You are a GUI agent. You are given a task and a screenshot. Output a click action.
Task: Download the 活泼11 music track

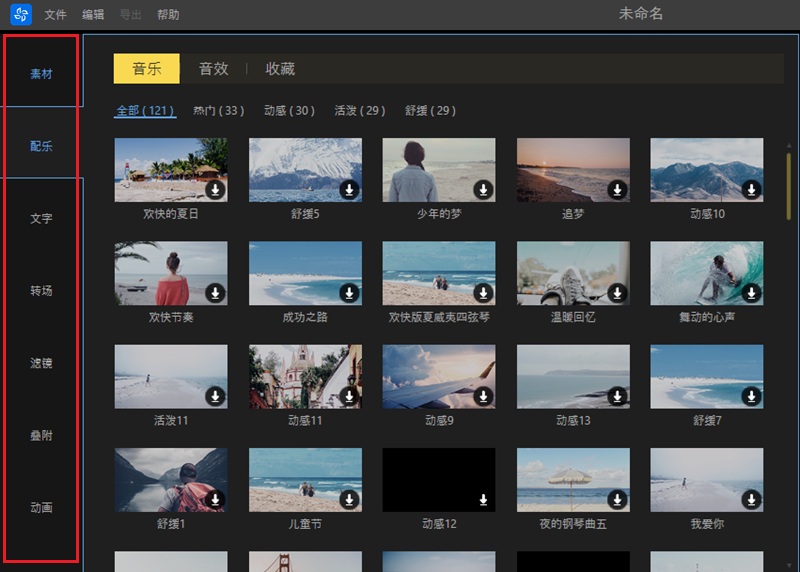(215, 396)
